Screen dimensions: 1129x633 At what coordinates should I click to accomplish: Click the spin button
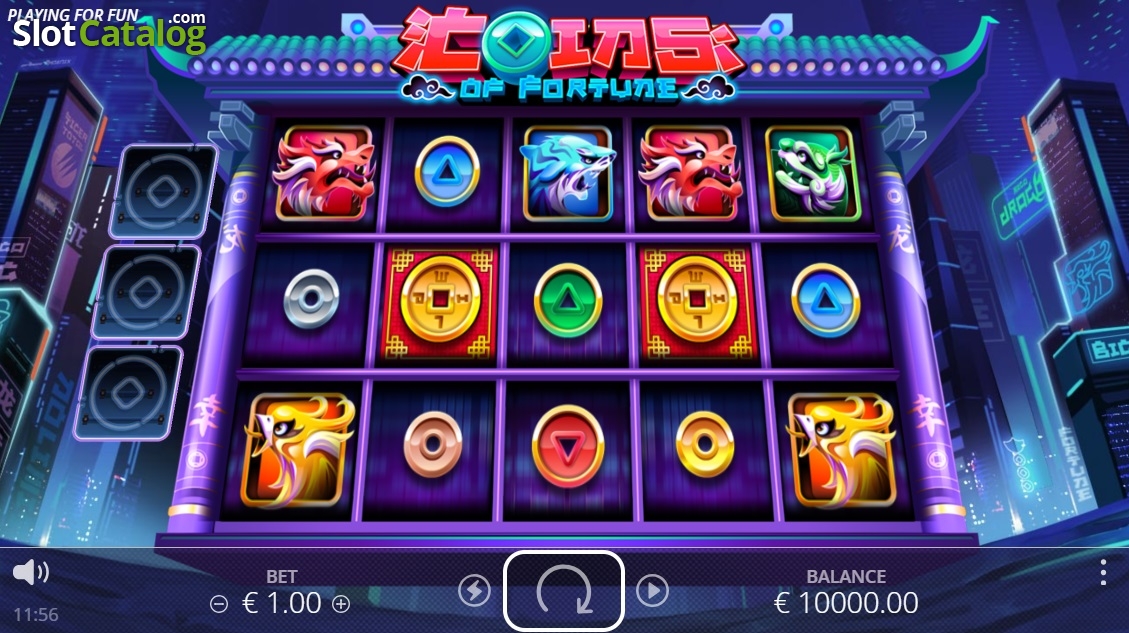(564, 591)
